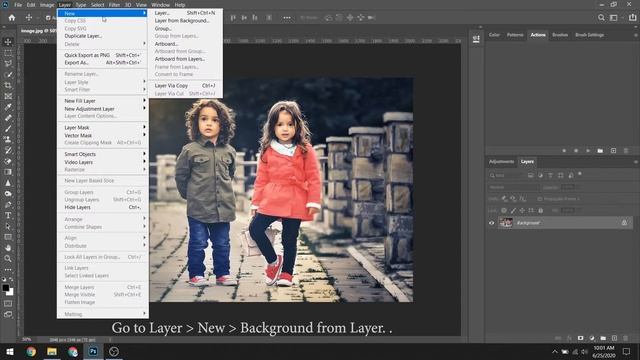
Task: Open the Windows Start button
Action: click(10, 351)
